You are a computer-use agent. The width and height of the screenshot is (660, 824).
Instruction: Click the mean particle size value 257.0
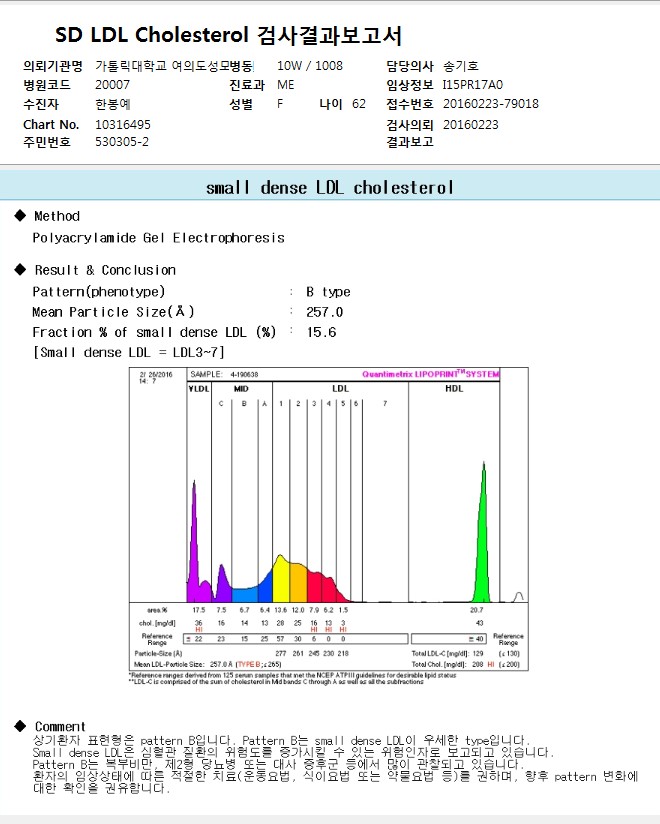[x=325, y=312]
